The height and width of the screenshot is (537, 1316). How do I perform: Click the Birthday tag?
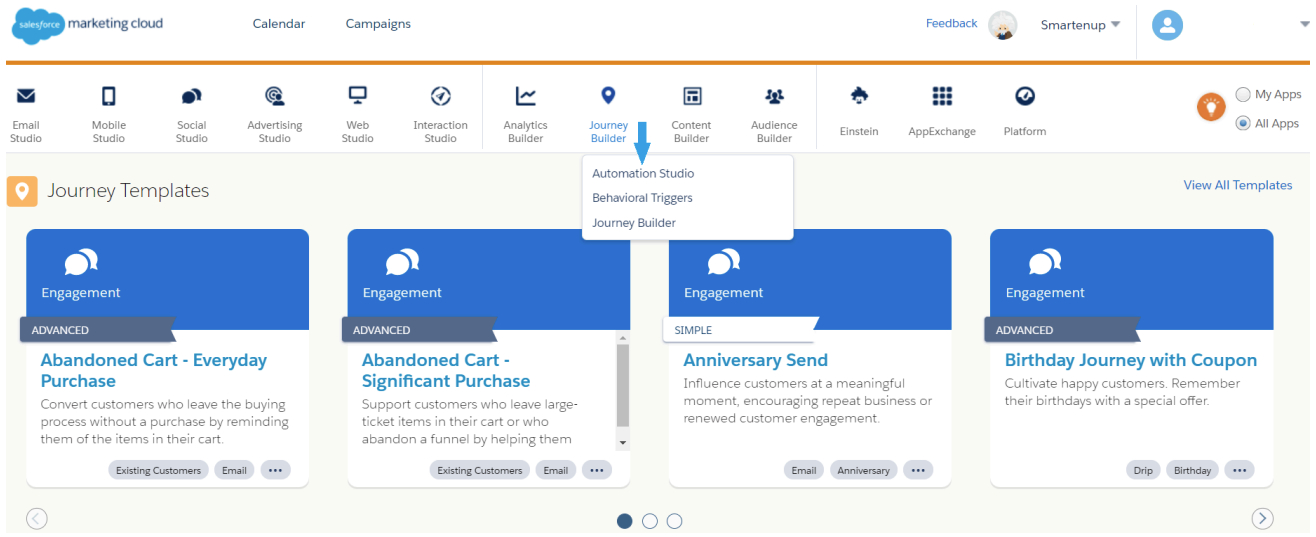(x=1192, y=470)
